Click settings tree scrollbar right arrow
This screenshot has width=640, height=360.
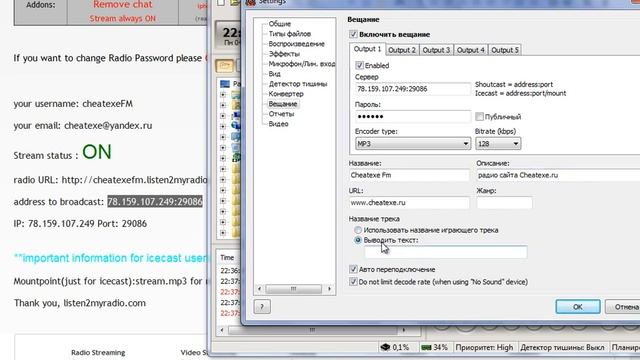329,289
